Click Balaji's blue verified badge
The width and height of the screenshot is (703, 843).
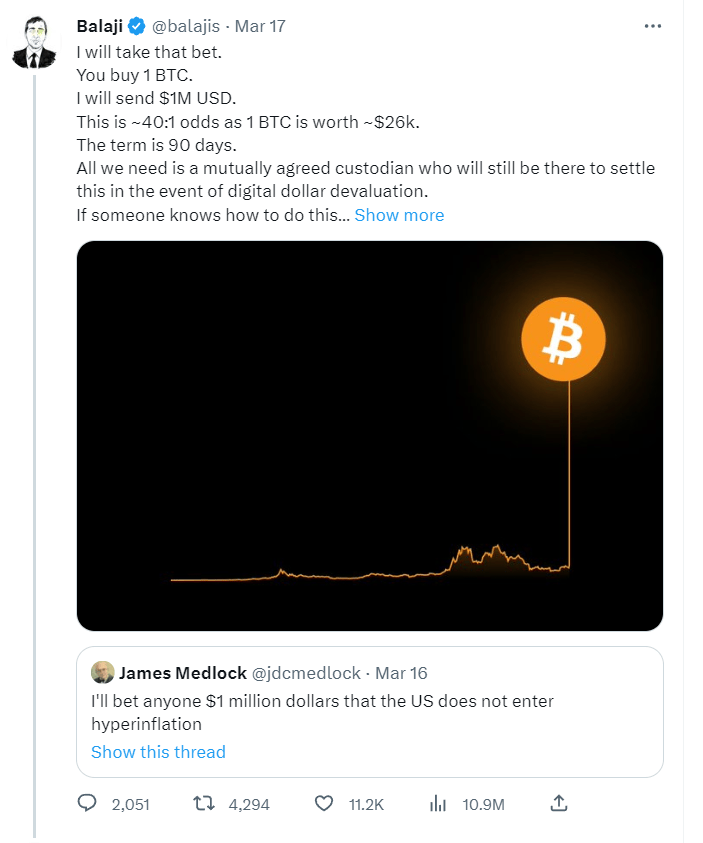pyautogui.click(x=136, y=25)
